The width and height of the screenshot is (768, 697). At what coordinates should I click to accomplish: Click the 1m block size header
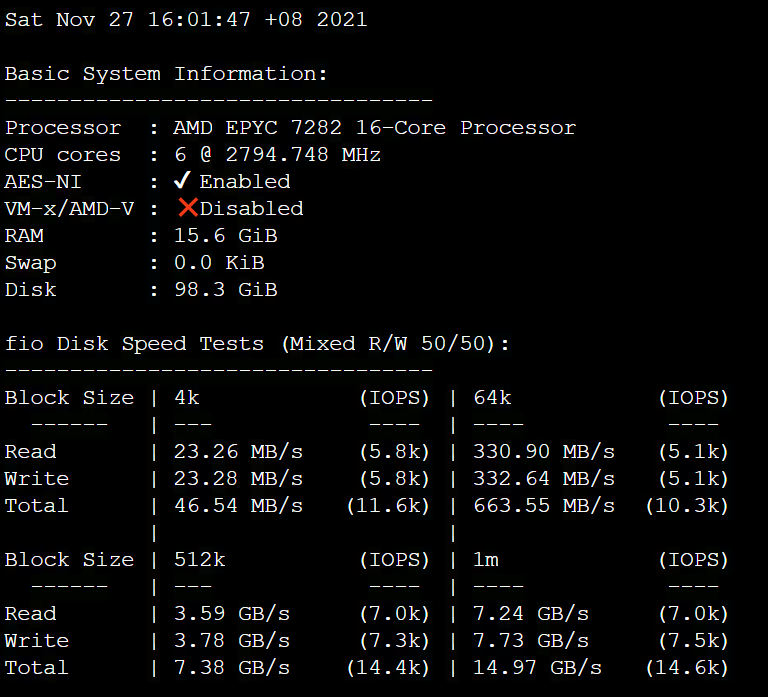[486, 559]
